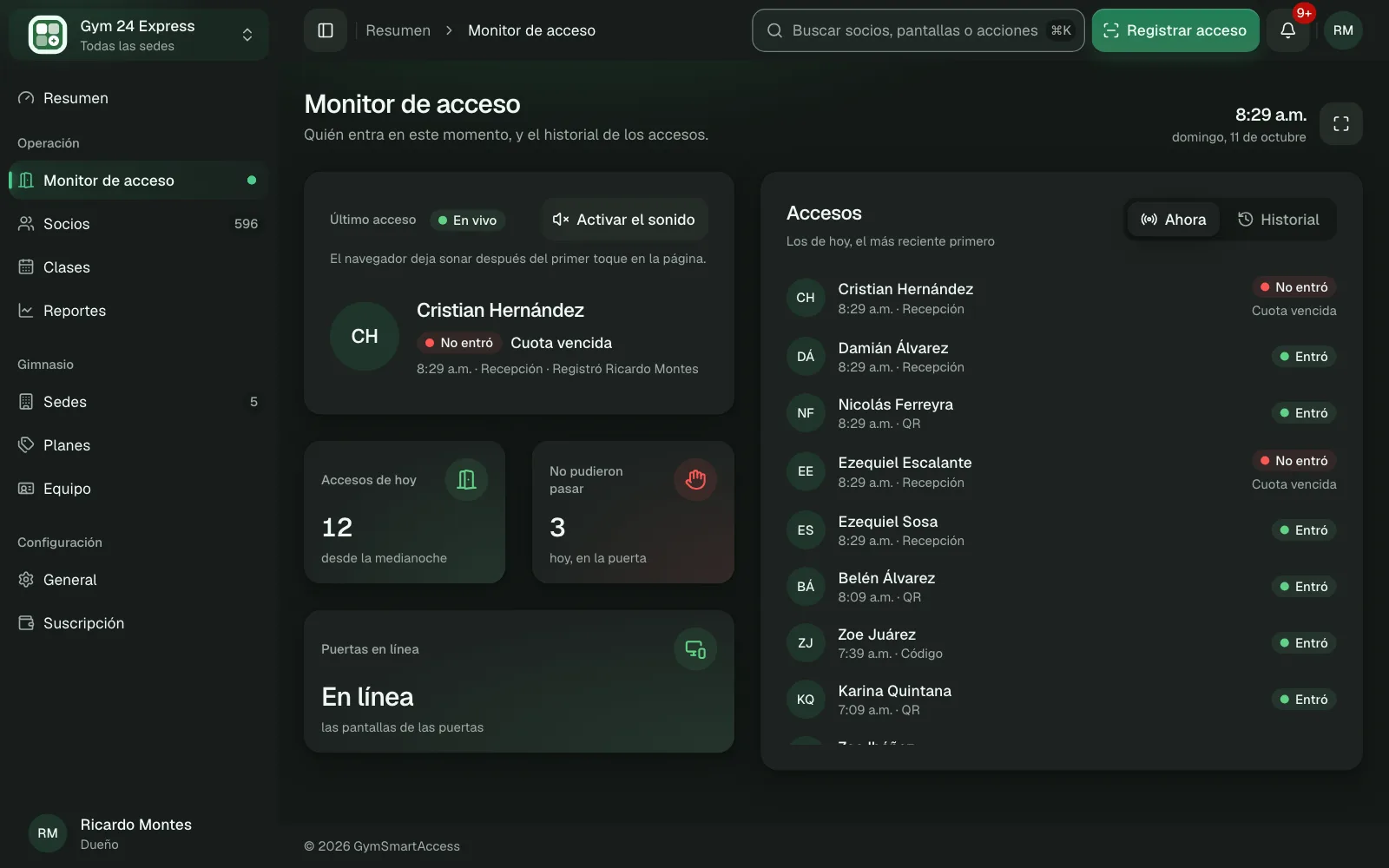Click the Accesos de hoy count 12

click(337, 527)
